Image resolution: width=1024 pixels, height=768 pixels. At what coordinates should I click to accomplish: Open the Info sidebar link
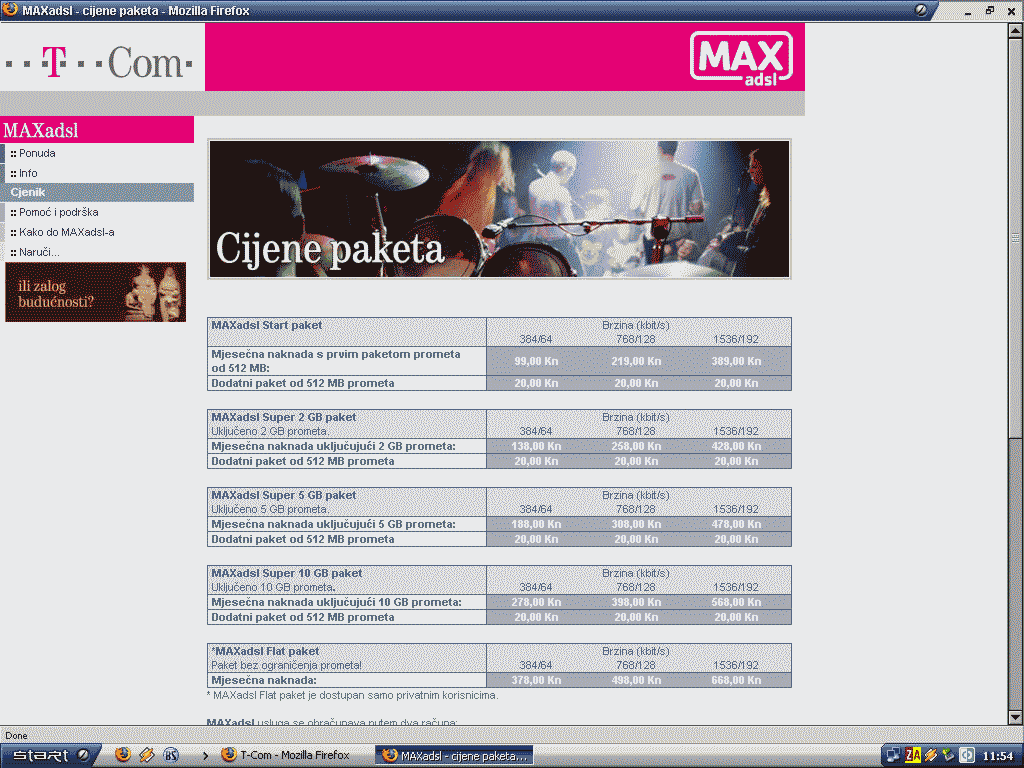pyautogui.click(x=28, y=173)
